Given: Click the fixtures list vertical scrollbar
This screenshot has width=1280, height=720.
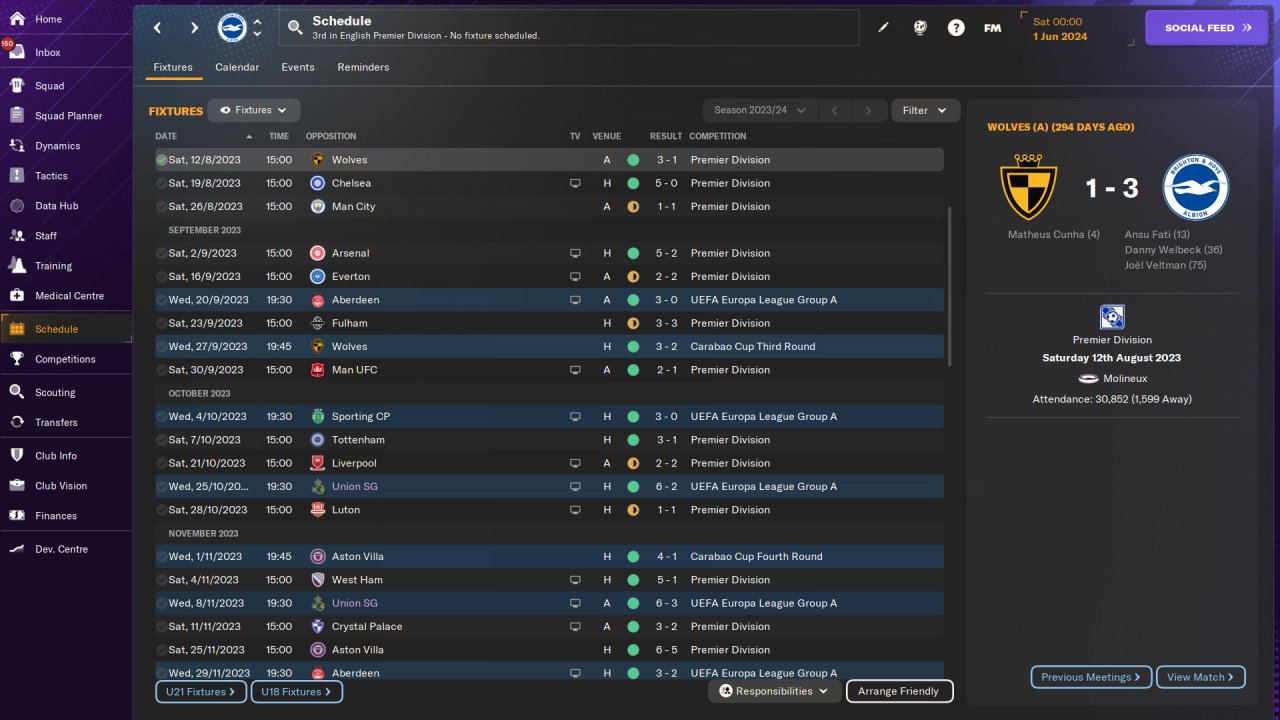Looking at the screenshot, I should click(949, 287).
